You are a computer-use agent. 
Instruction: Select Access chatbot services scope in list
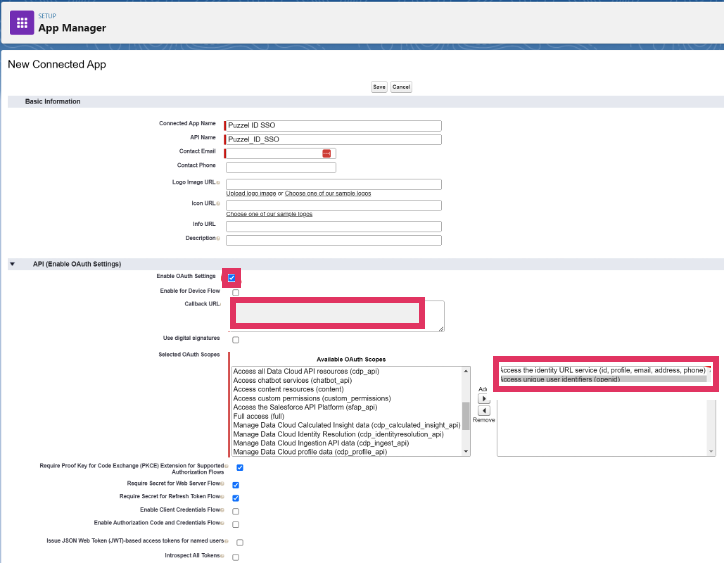(x=291, y=380)
